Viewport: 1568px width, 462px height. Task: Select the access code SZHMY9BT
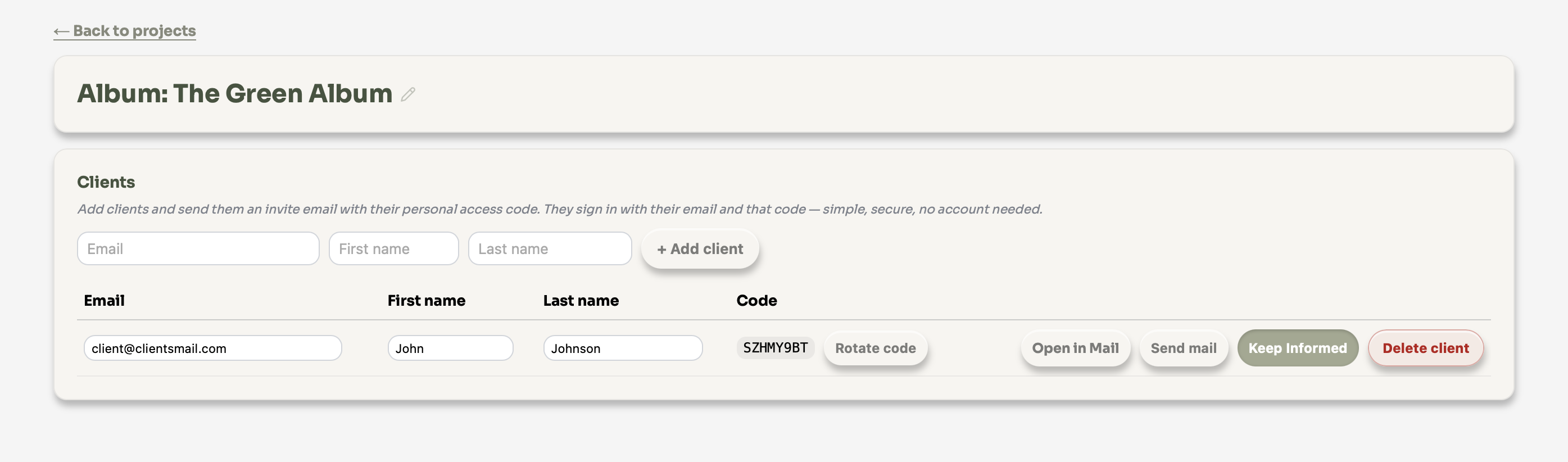(775, 347)
